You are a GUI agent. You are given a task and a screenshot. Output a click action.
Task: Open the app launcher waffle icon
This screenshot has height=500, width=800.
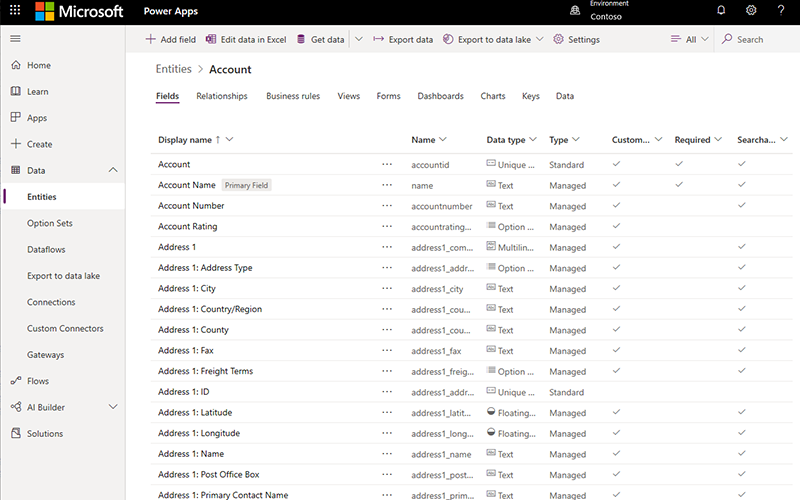point(15,10)
